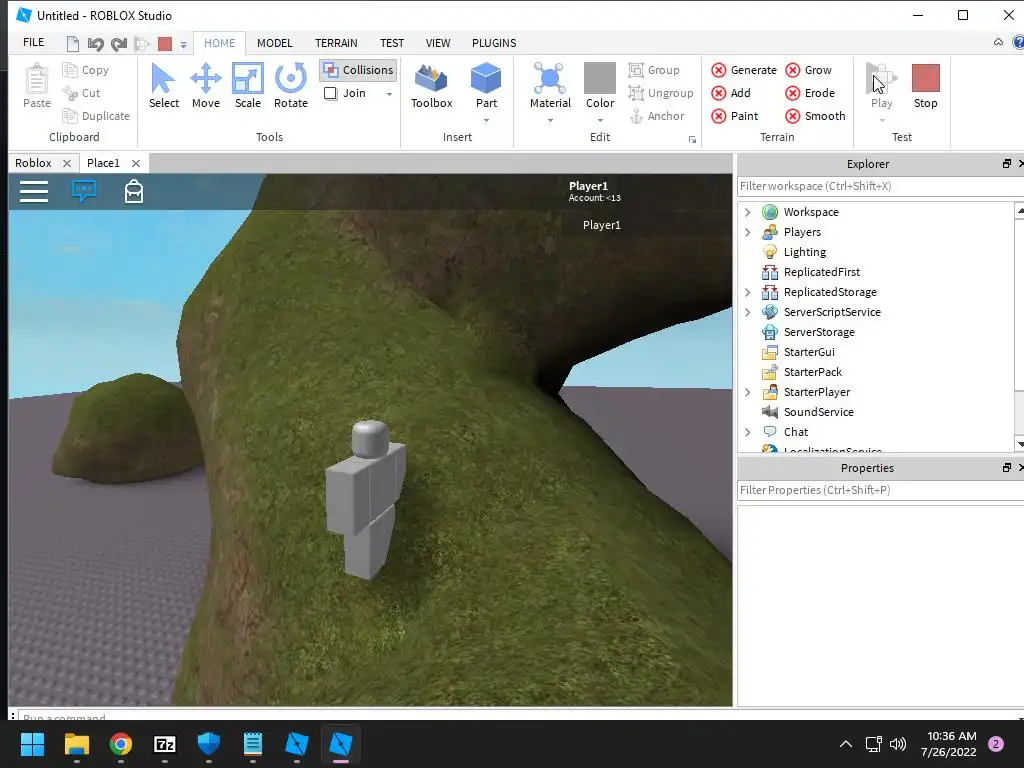Open the in-game chat icon
The height and width of the screenshot is (768, 1024).
[84, 191]
